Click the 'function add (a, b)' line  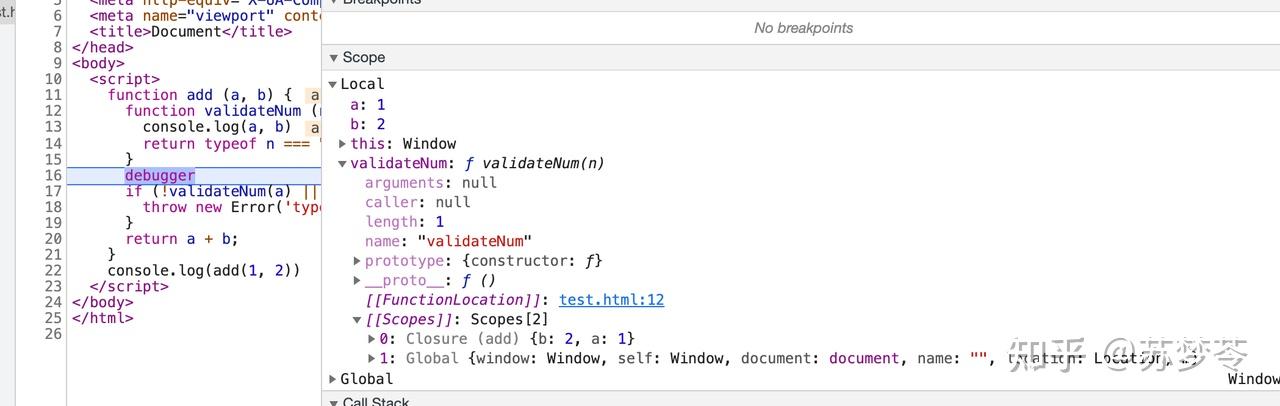click(x=199, y=95)
